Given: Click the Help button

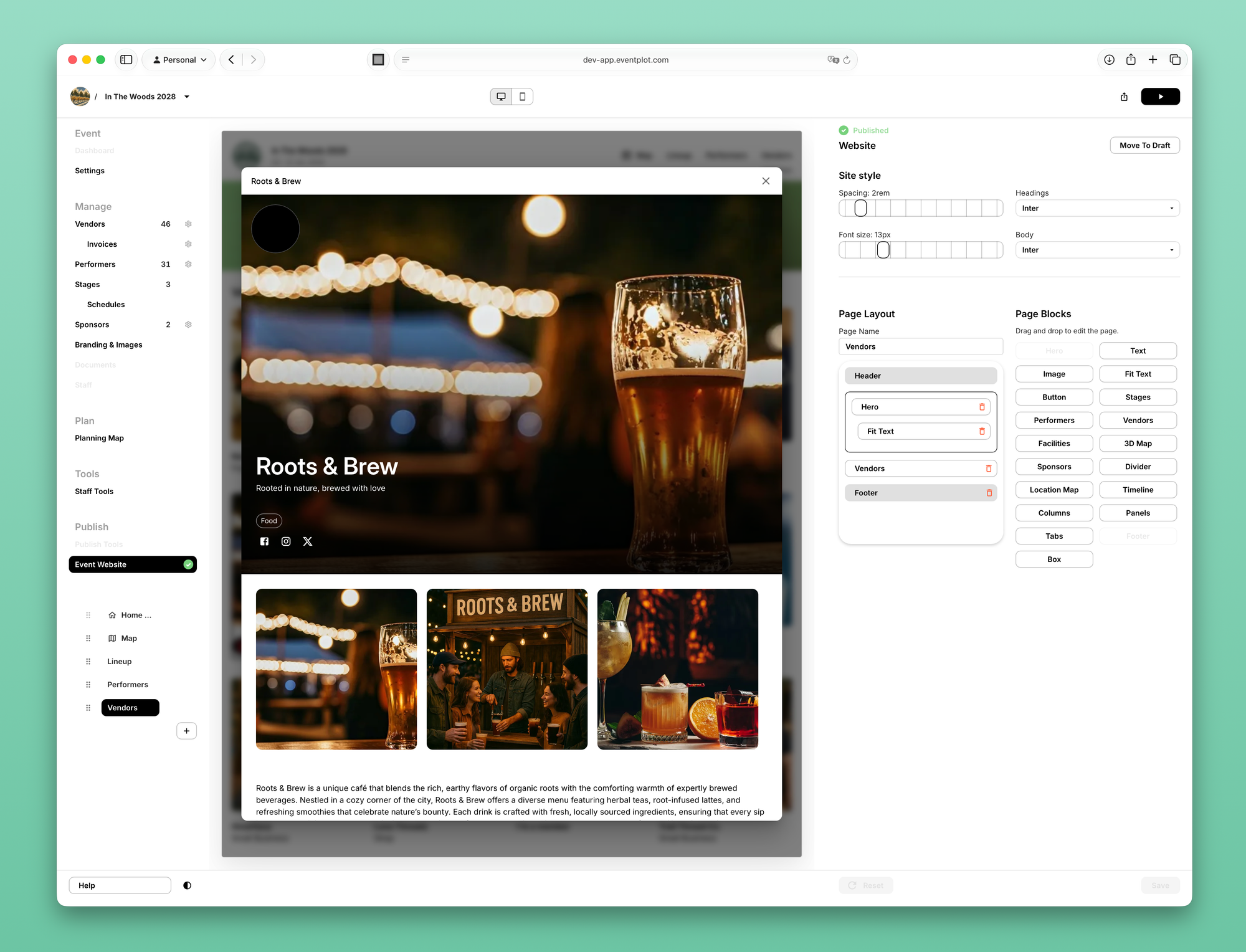Looking at the screenshot, I should pos(120,885).
